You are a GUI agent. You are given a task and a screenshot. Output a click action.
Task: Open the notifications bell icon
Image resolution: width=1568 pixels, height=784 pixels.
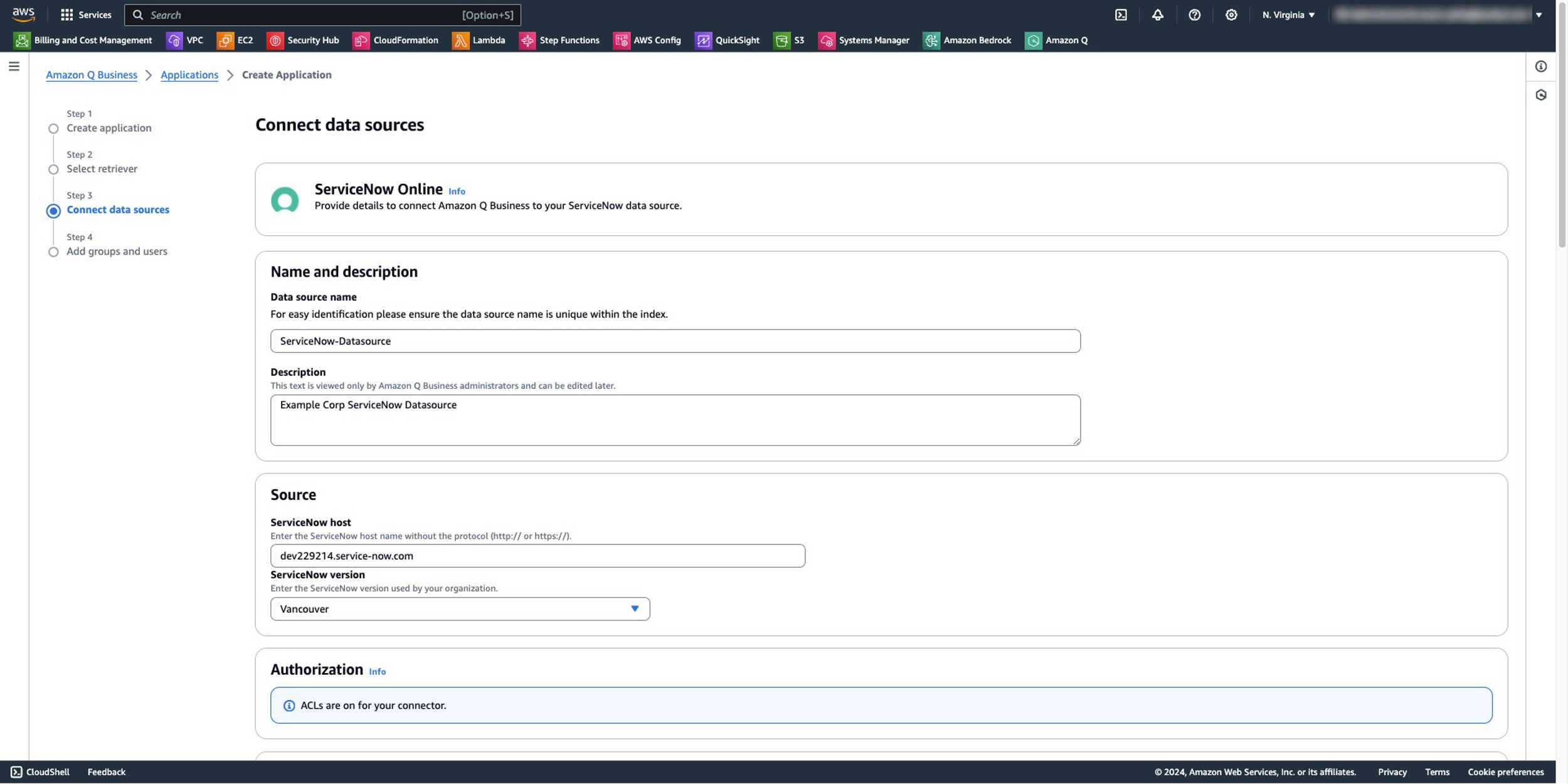pyautogui.click(x=1157, y=15)
